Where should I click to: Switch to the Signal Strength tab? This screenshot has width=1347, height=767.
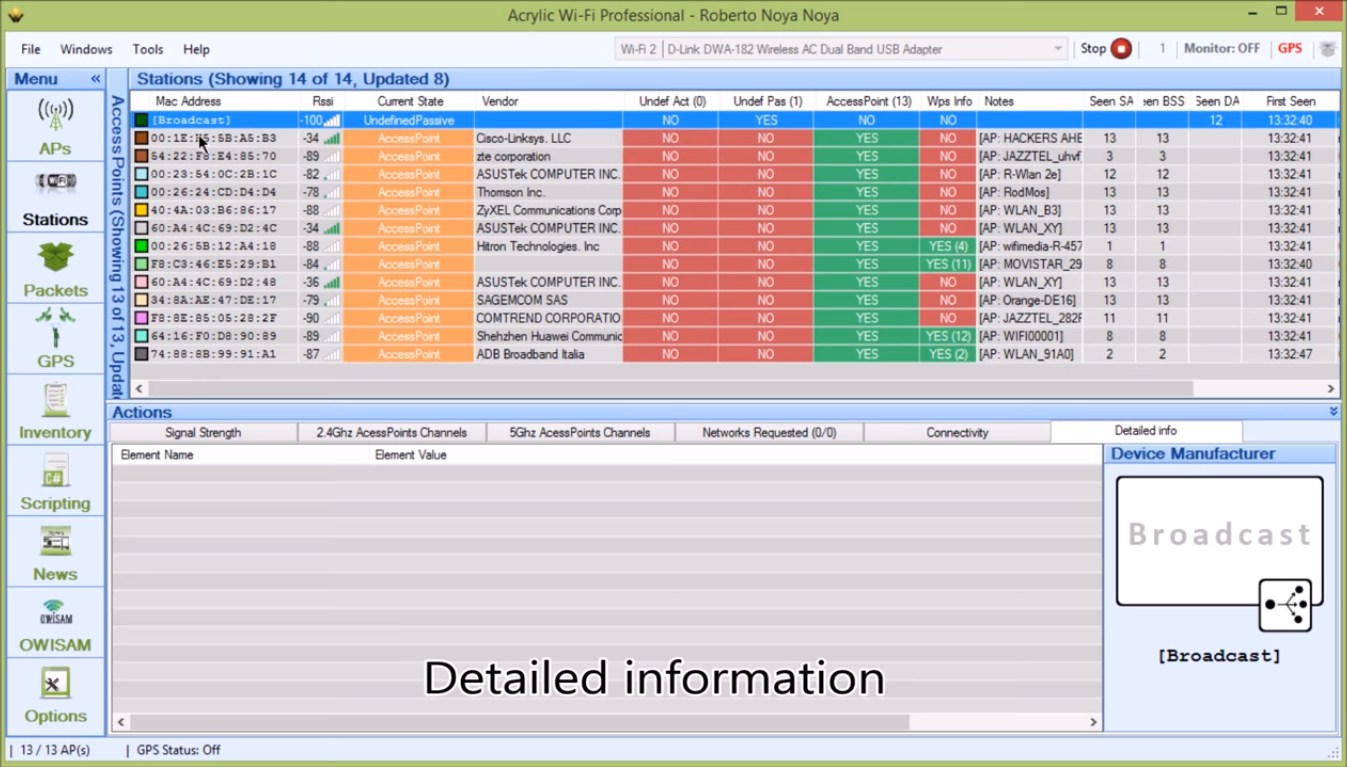203,433
